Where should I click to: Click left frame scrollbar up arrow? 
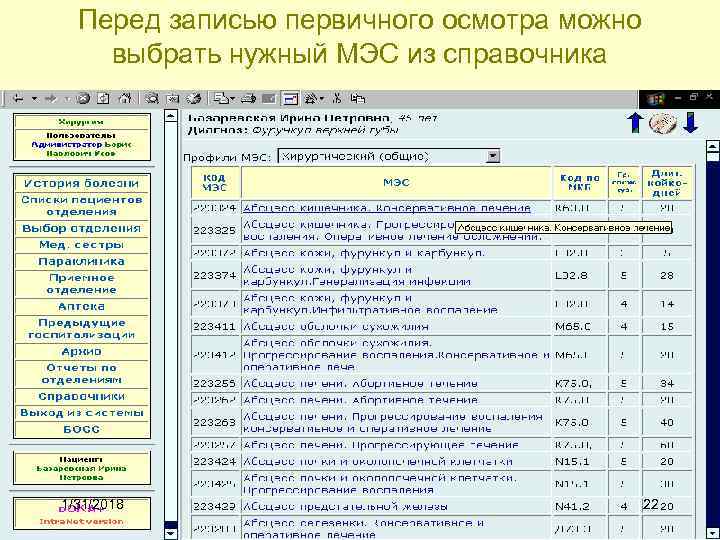point(170,115)
